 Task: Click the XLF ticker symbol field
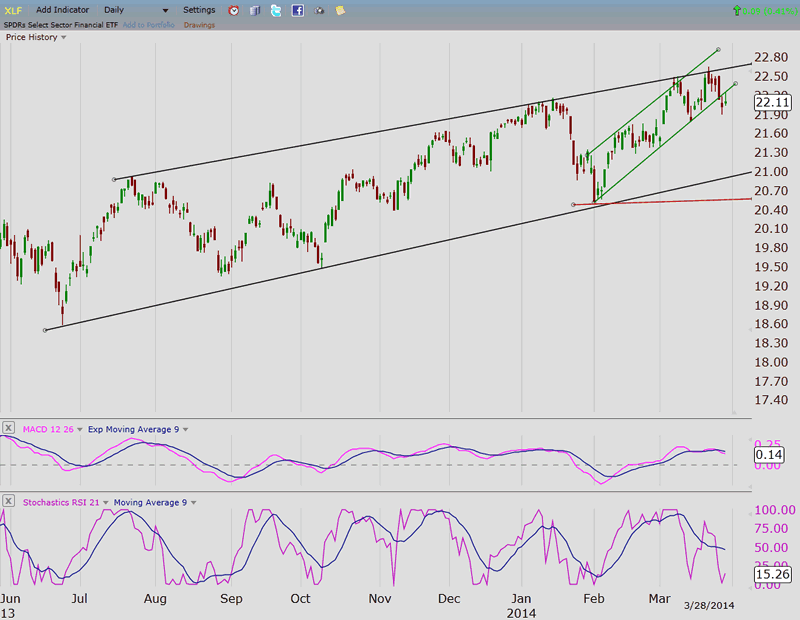(x=16, y=10)
